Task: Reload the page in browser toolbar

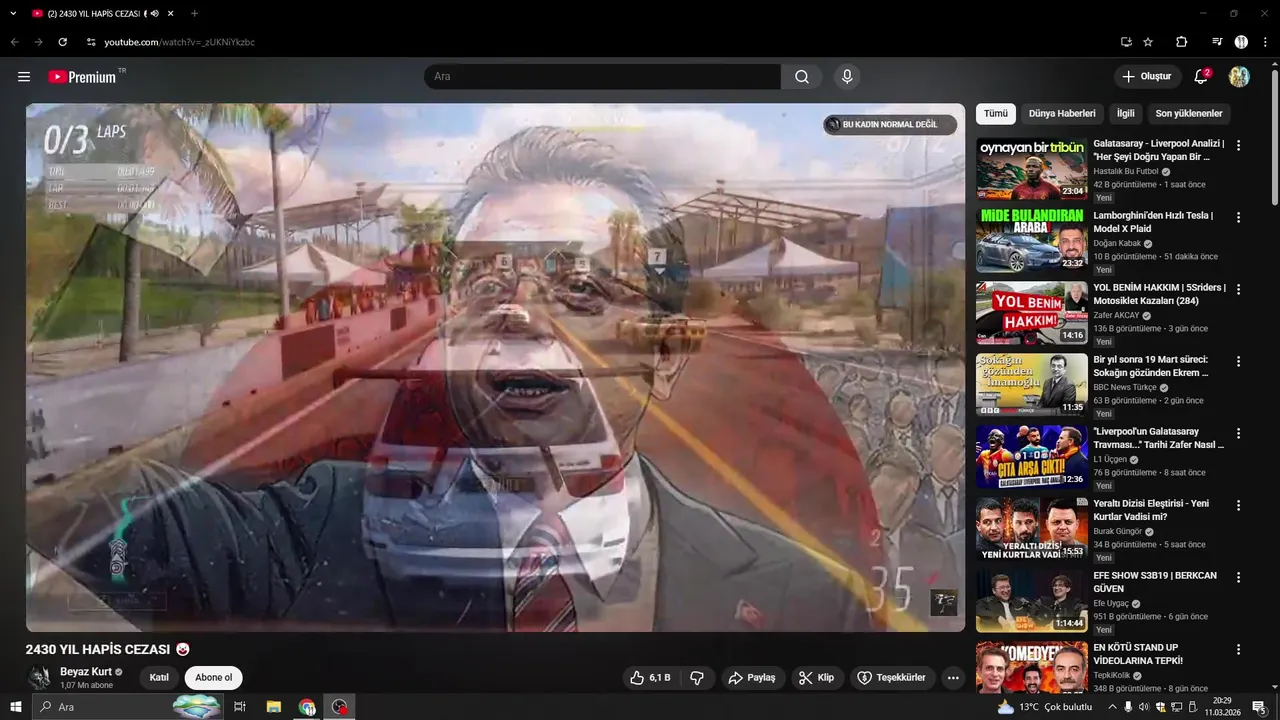Action: 63,42
